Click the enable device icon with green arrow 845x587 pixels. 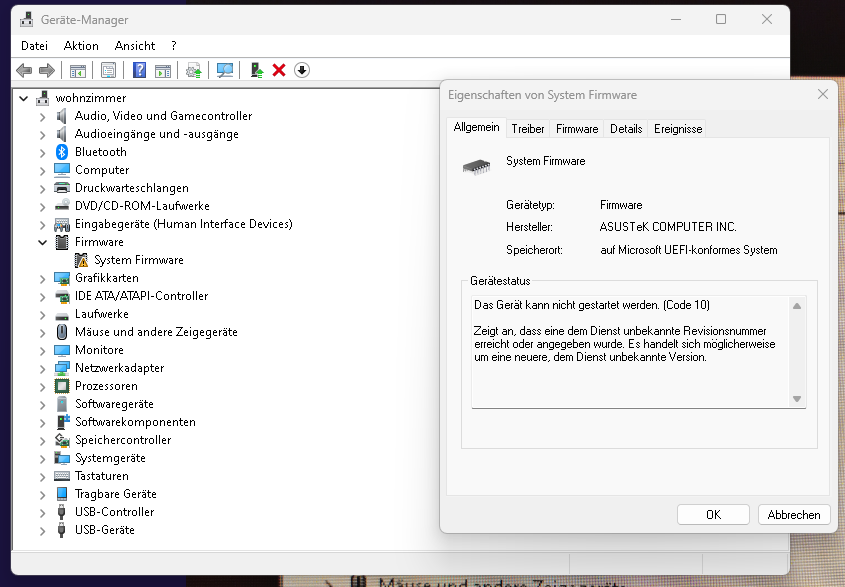(257, 70)
